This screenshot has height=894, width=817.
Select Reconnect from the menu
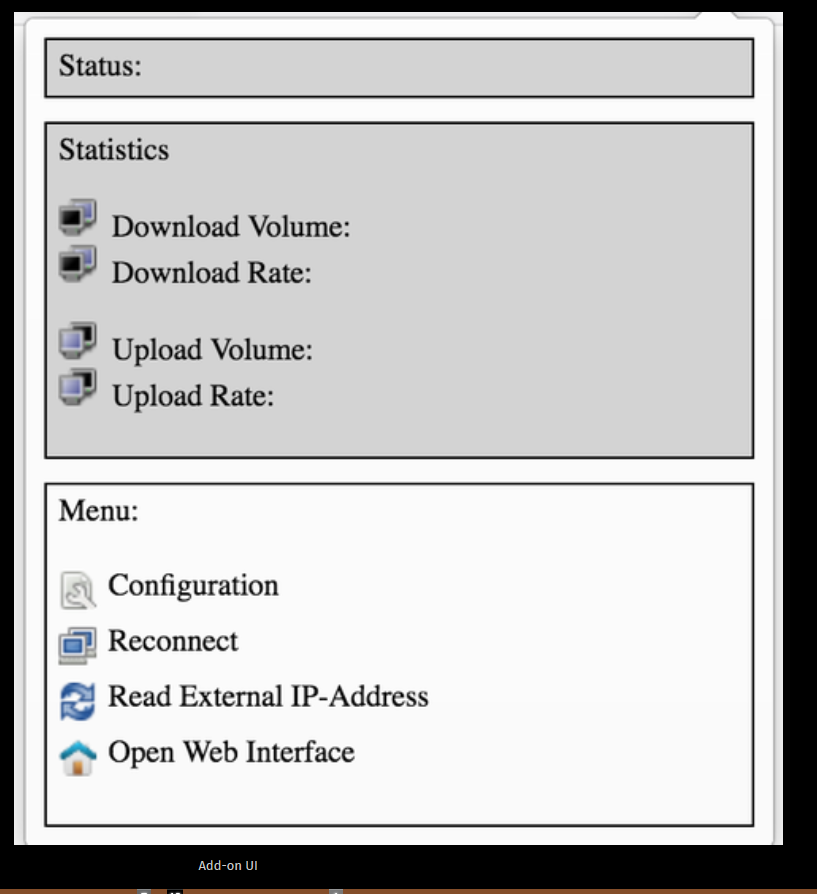click(173, 641)
